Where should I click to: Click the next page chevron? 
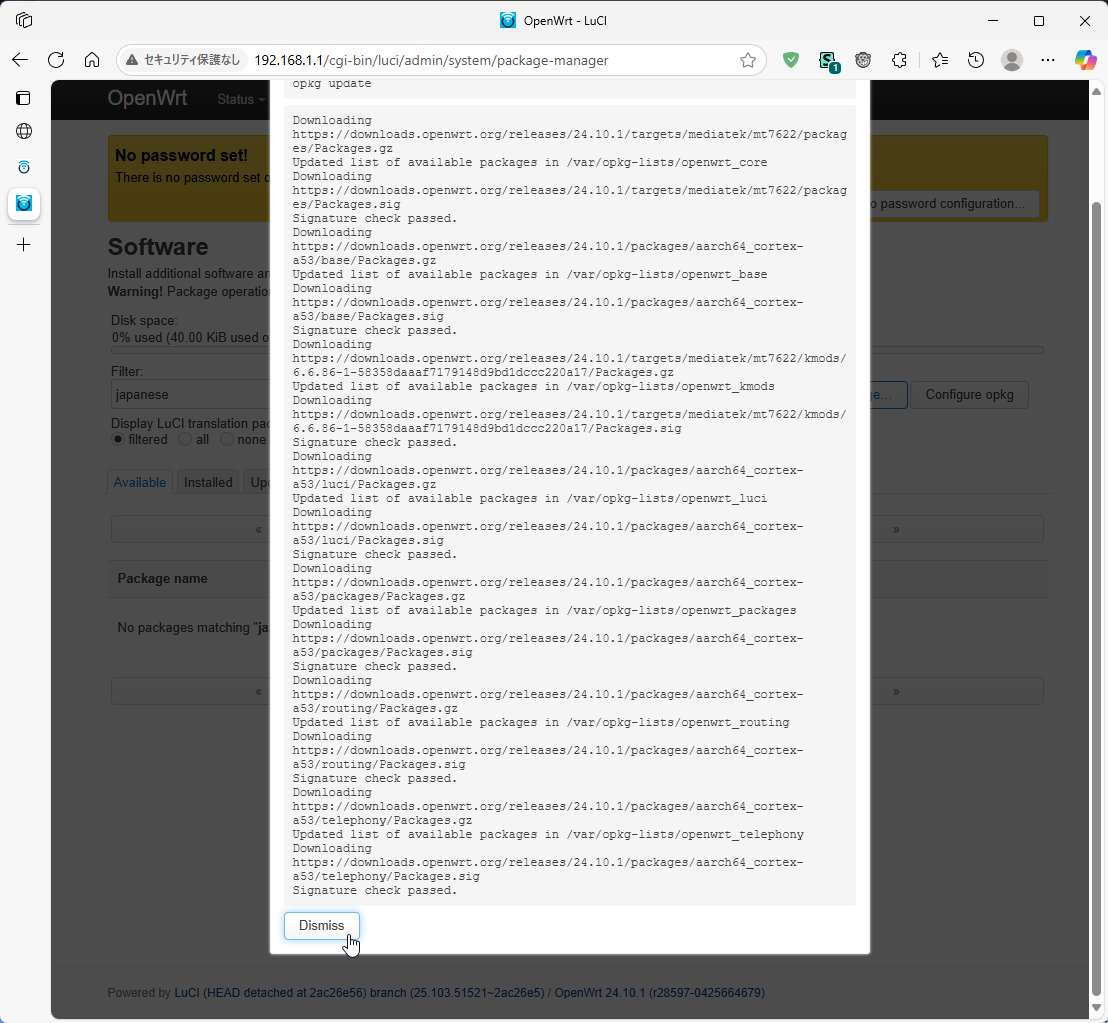coord(896,528)
